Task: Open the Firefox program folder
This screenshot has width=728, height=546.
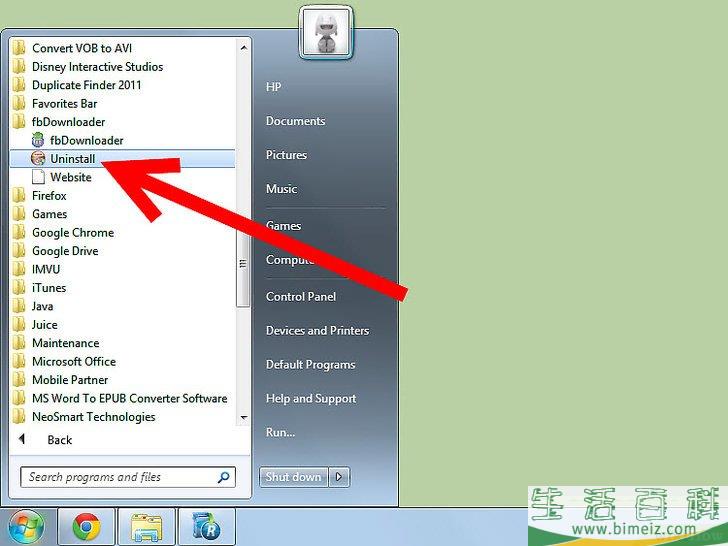Action: [49, 196]
